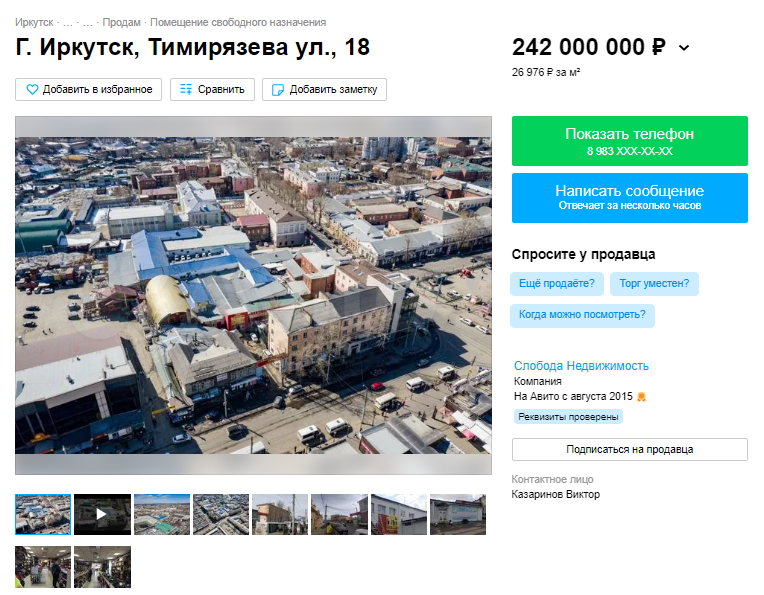Subscribe via Подписаться на продавца button
Viewport: 764px width, 595px height.
tap(629, 449)
